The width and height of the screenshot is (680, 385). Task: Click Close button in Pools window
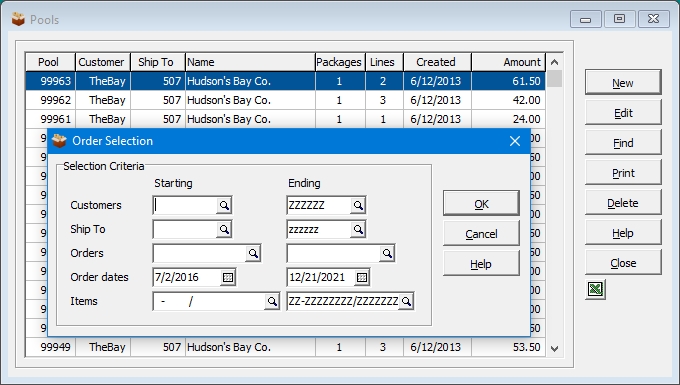(x=623, y=263)
